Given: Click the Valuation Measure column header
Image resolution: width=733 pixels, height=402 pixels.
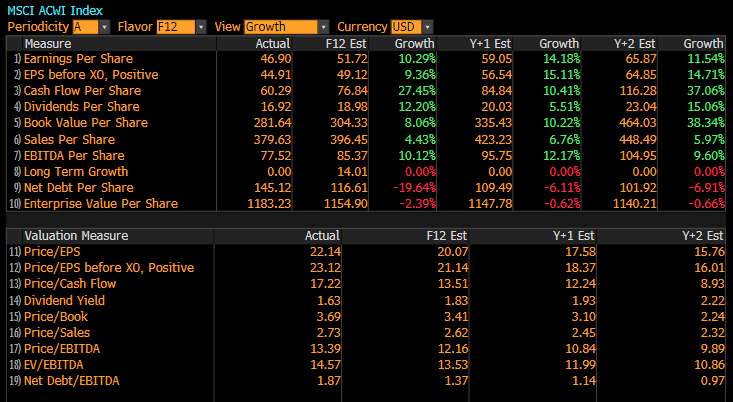Looking at the screenshot, I should (x=77, y=236).
